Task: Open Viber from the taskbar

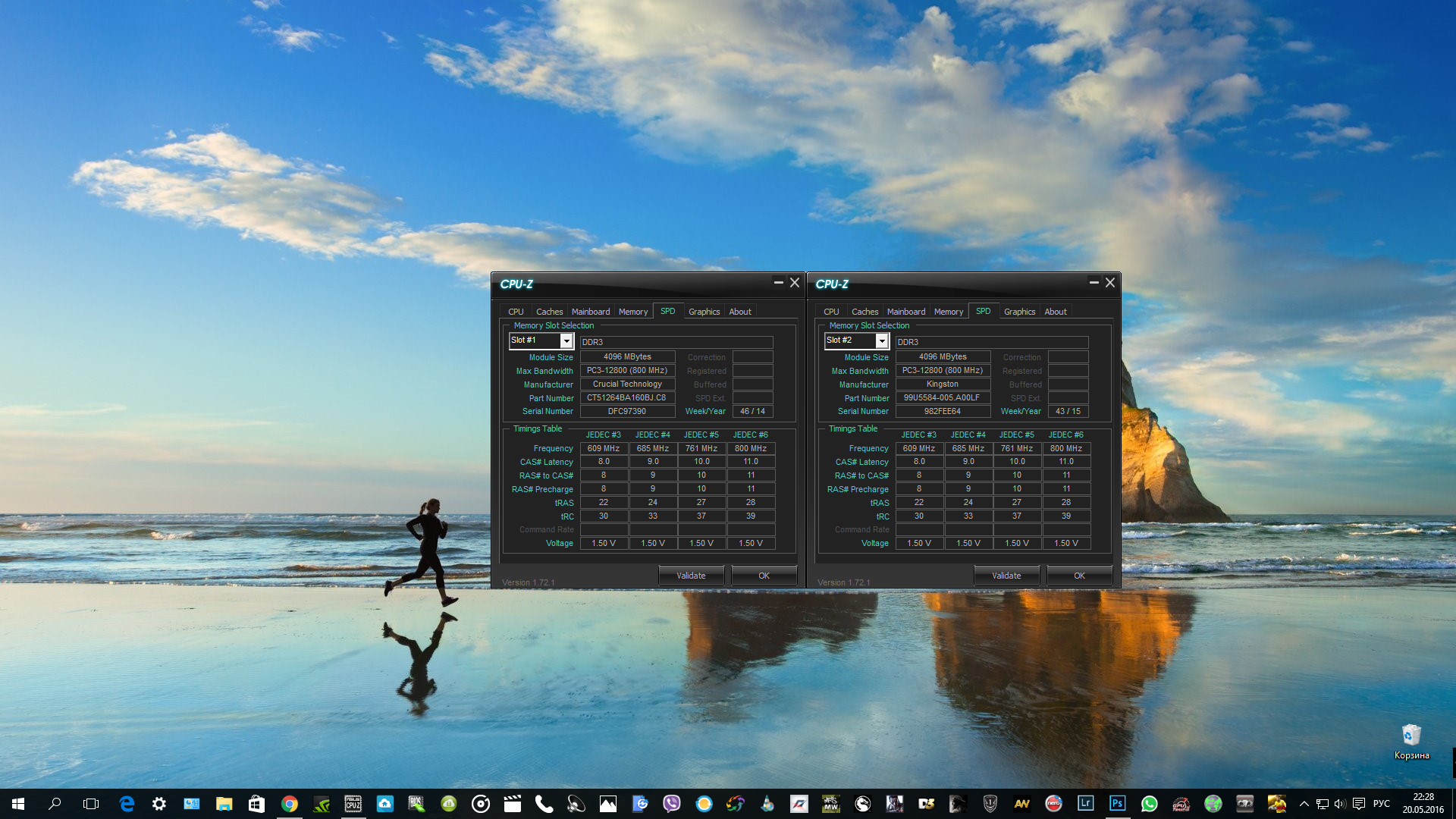Action: [x=671, y=804]
